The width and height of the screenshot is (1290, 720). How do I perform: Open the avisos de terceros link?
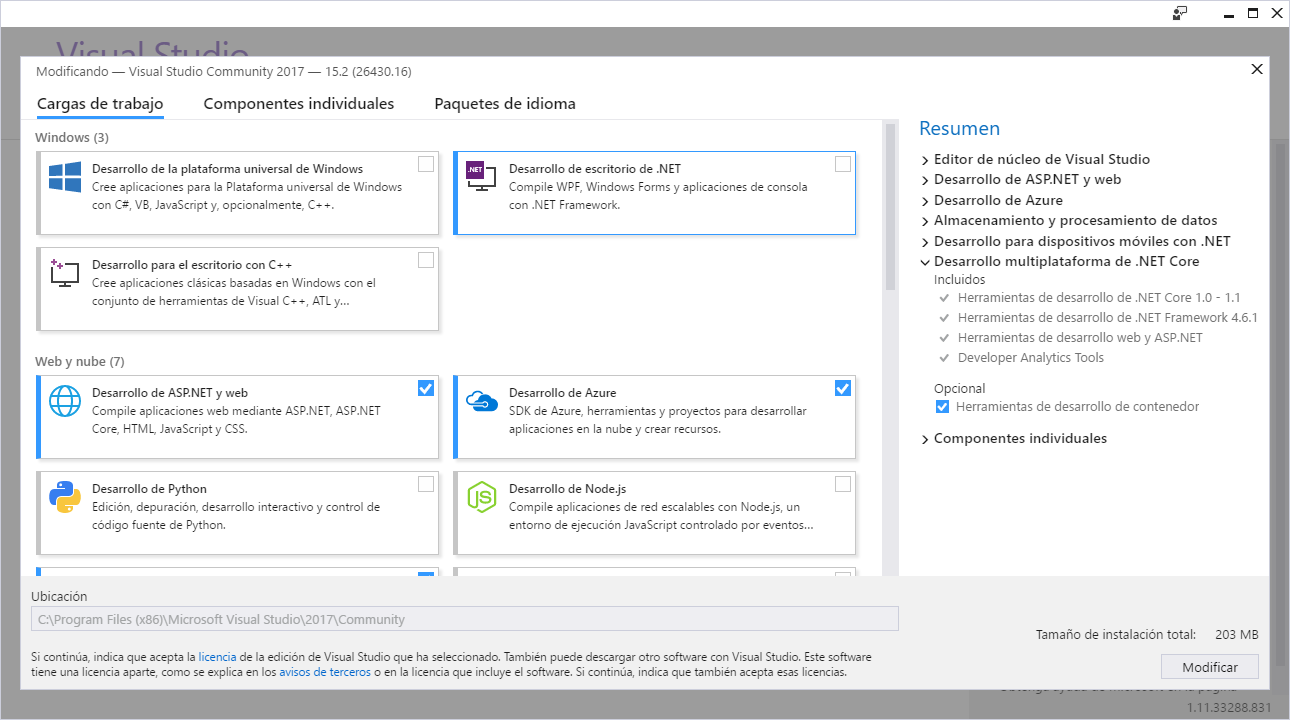[x=325, y=672]
